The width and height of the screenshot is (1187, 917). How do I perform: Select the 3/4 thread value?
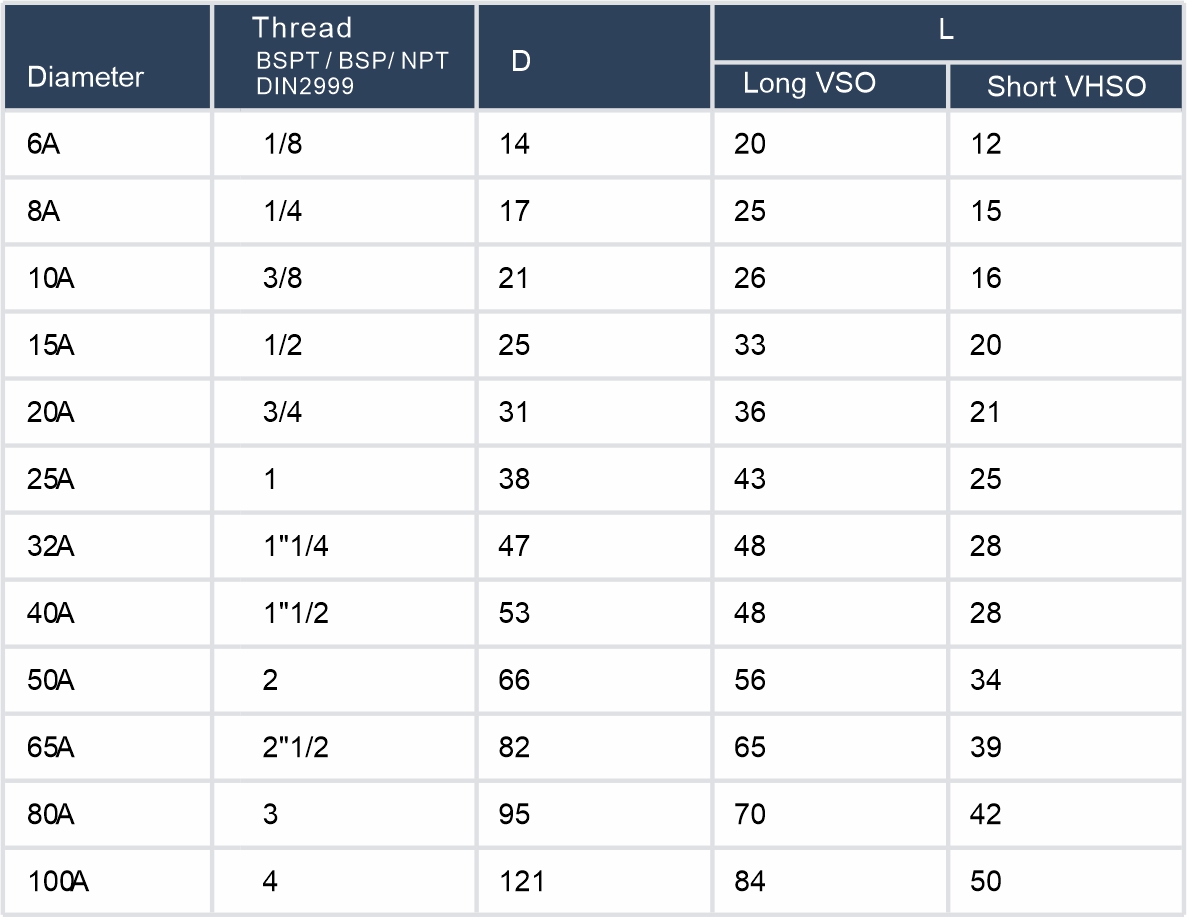[x=283, y=412]
